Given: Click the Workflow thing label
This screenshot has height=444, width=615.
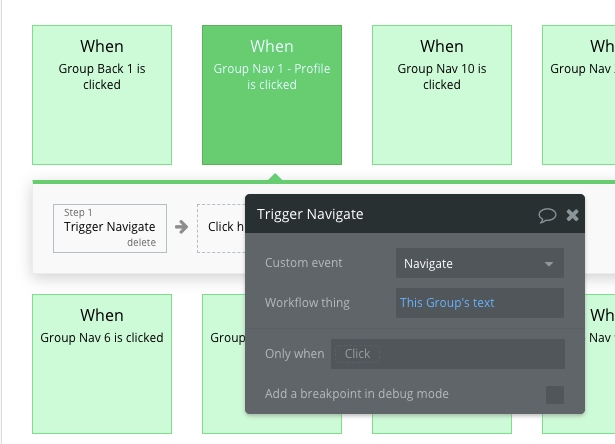Looking at the screenshot, I should click(307, 303).
